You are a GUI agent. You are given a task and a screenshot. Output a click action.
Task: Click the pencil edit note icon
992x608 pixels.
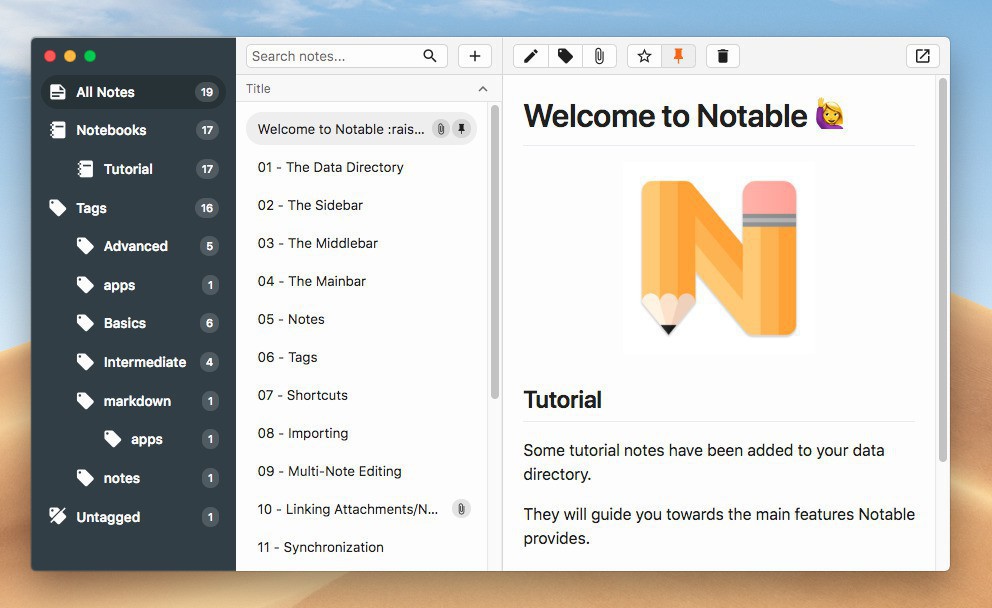point(531,56)
